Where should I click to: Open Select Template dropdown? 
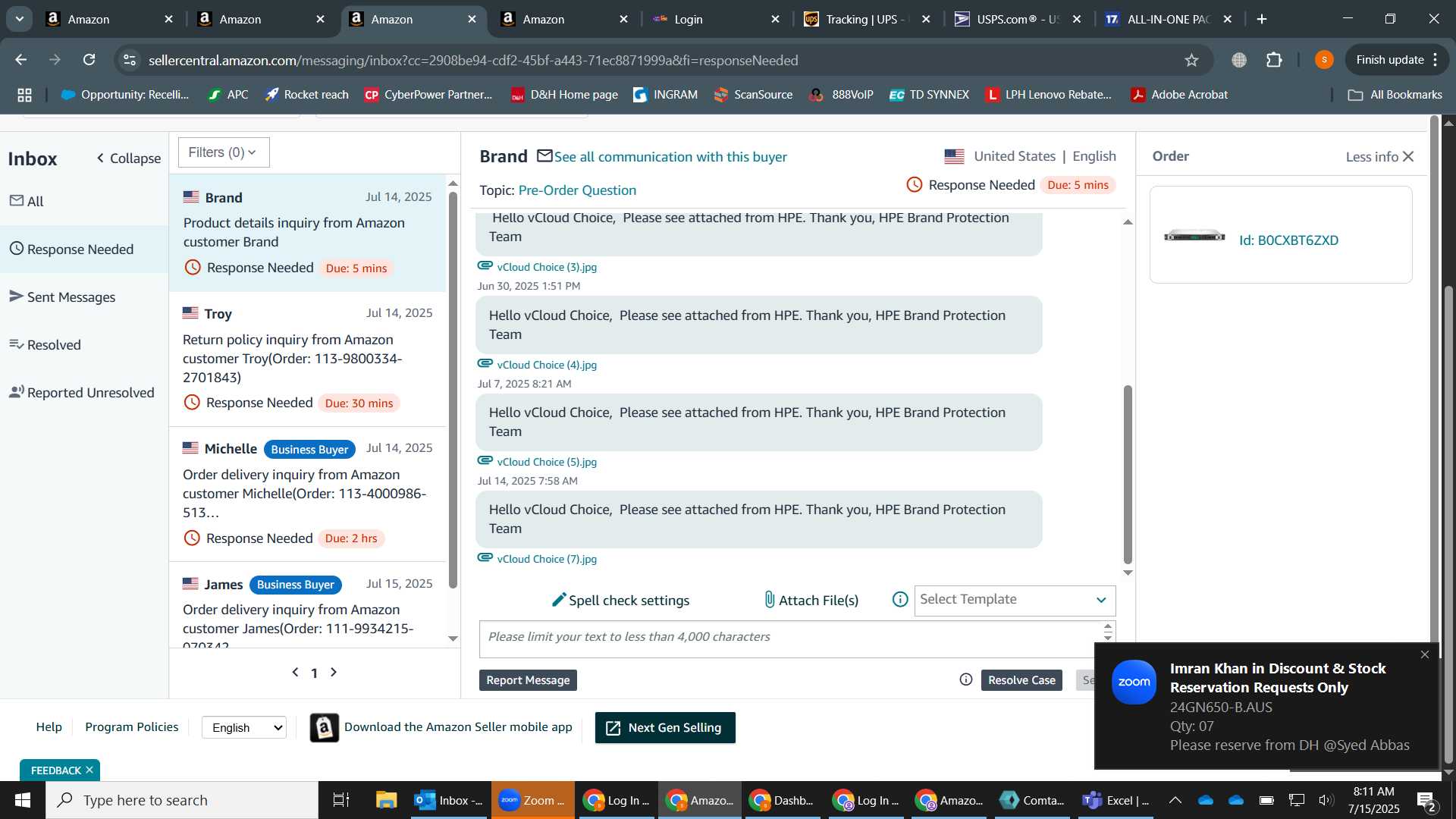click(1015, 600)
